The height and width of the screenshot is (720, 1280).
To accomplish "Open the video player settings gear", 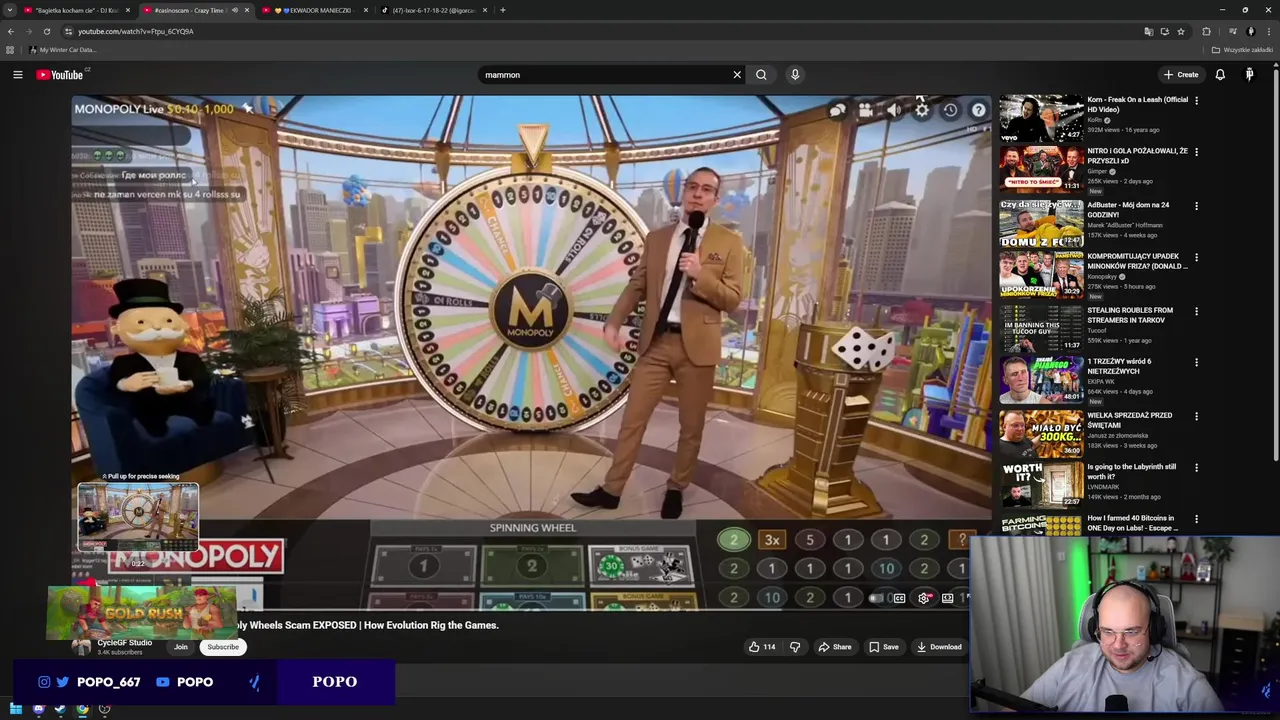I will point(924,598).
